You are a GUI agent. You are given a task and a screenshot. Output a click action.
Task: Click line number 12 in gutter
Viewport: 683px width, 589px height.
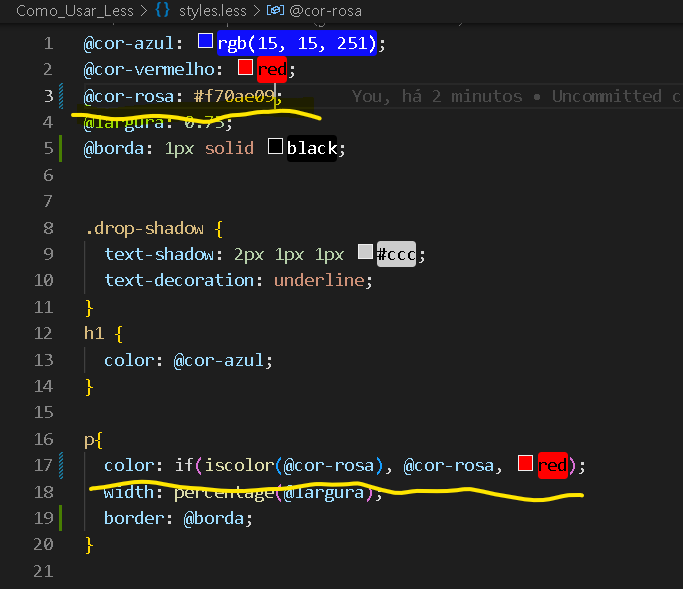43,333
